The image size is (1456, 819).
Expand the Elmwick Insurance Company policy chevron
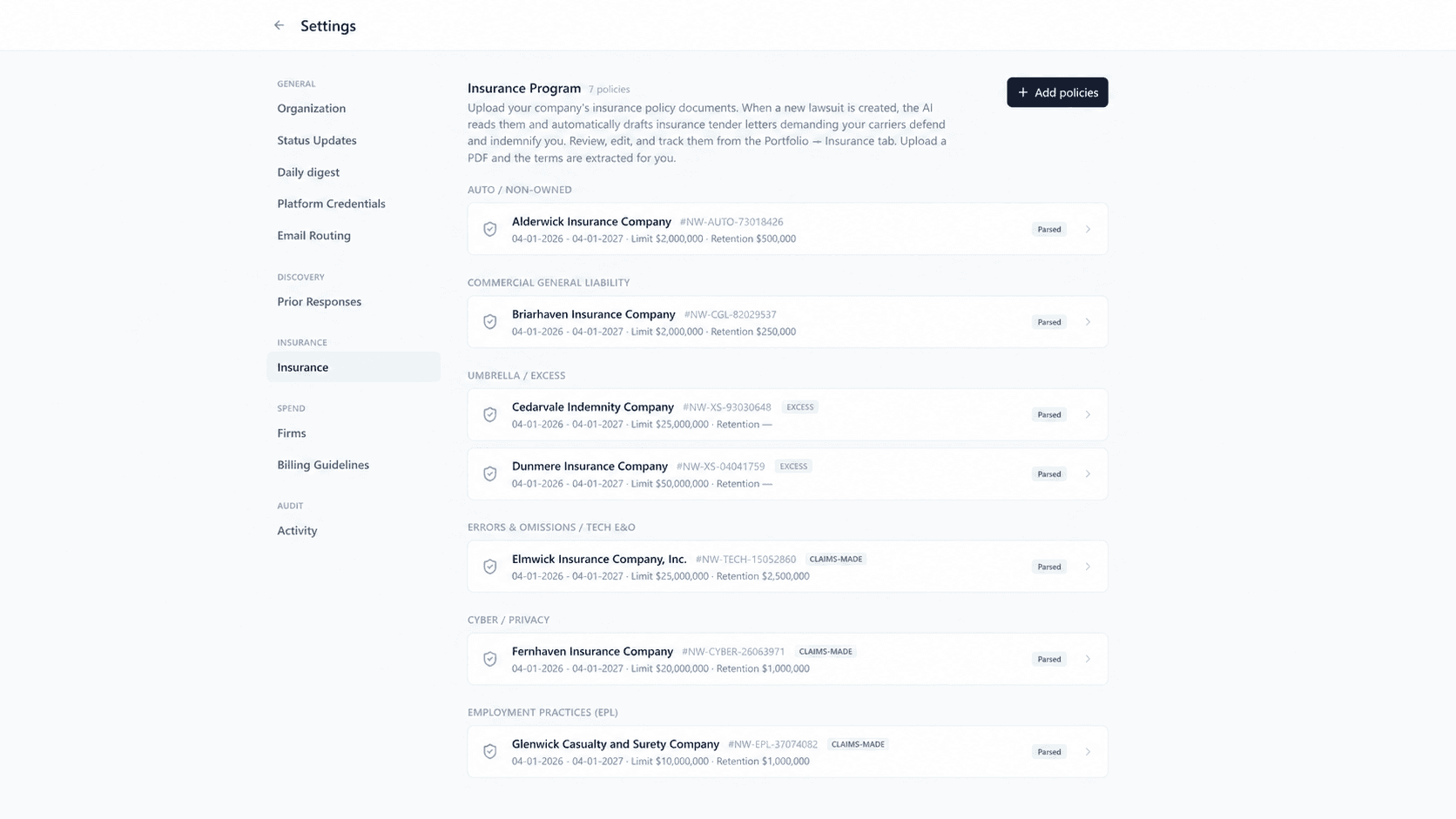(x=1088, y=567)
